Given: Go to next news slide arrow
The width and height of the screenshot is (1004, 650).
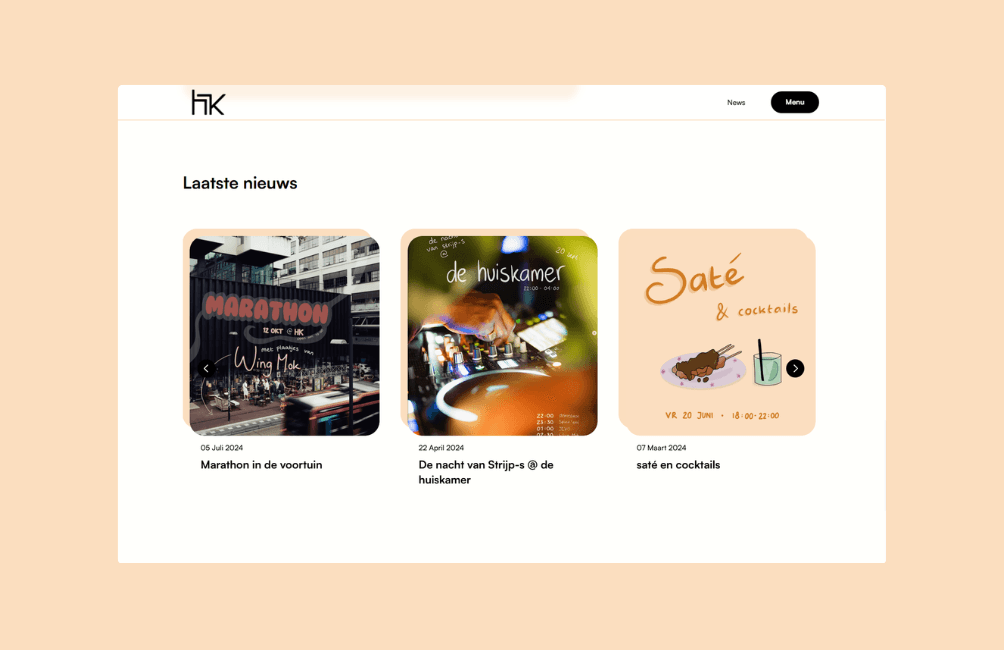Looking at the screenshot, I should tap(795, 368).
